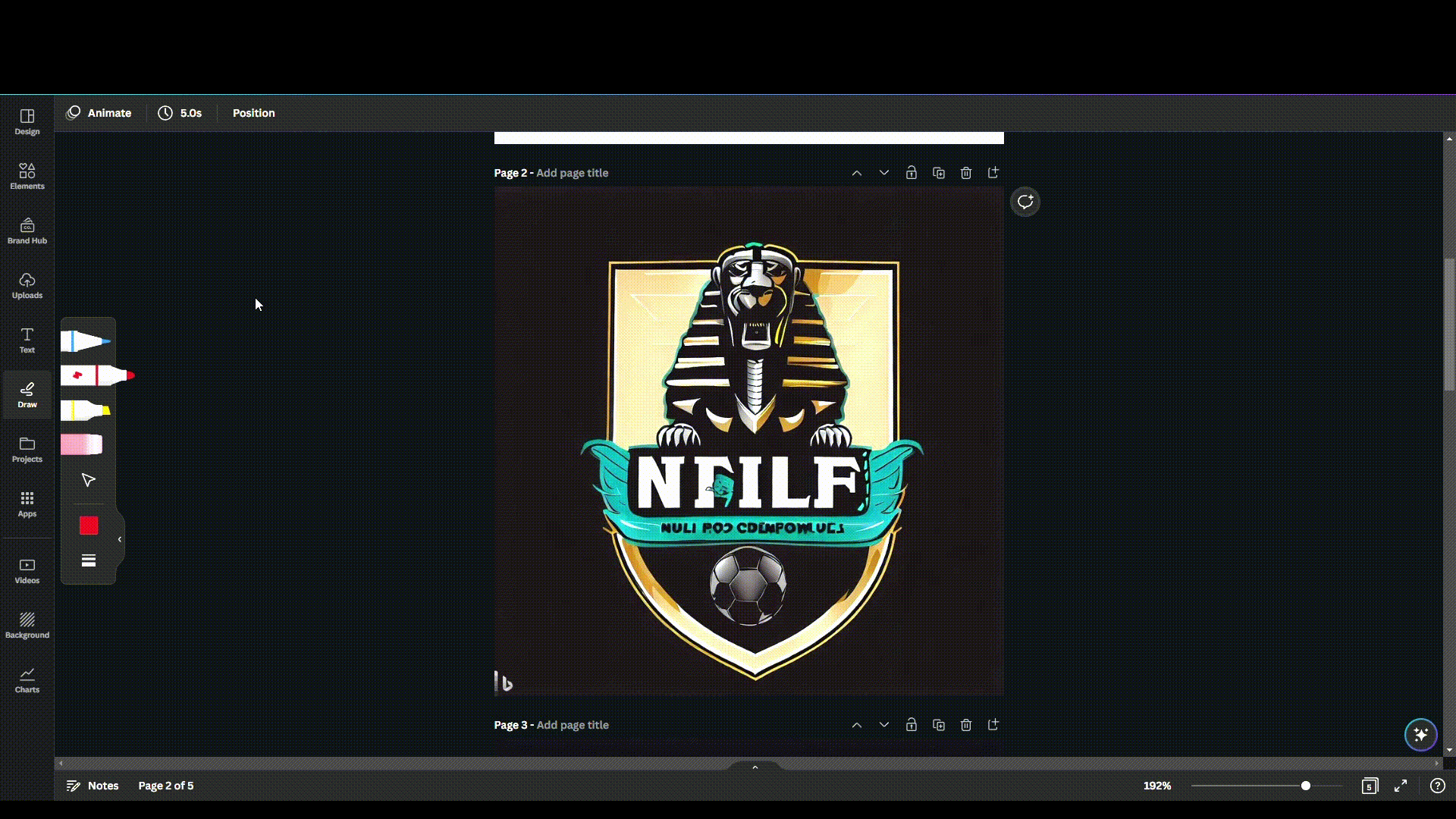Select the blue pen drawing tool
This screenshot has height=819, width=1456.
(85, 341)
